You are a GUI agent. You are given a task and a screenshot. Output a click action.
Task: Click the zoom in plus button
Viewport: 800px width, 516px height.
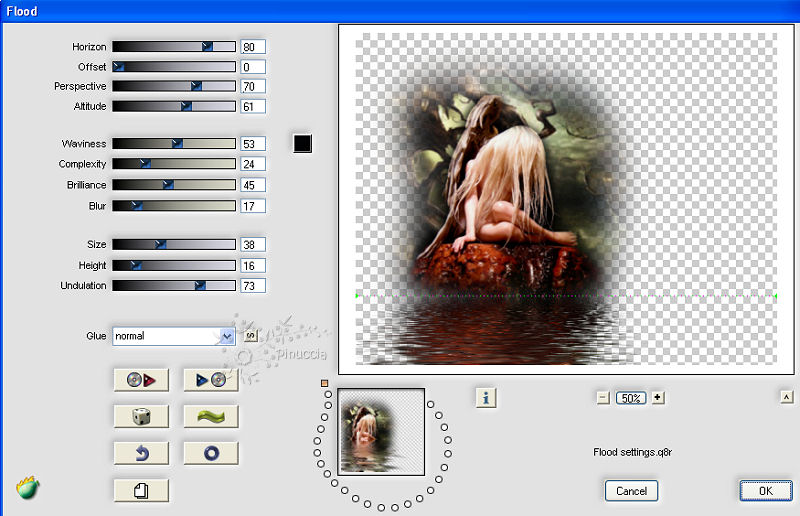[658, 398]
